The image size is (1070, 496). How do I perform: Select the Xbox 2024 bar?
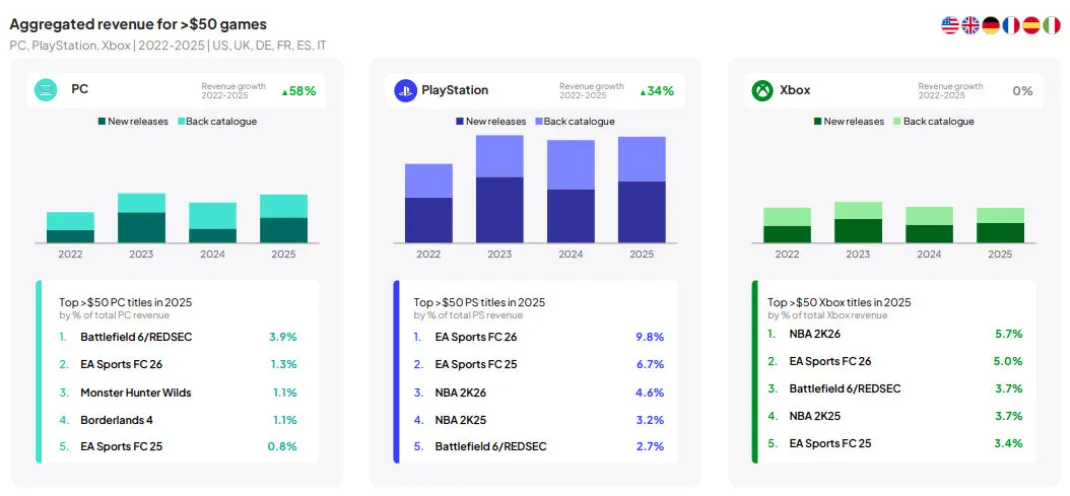pos(929,224)
